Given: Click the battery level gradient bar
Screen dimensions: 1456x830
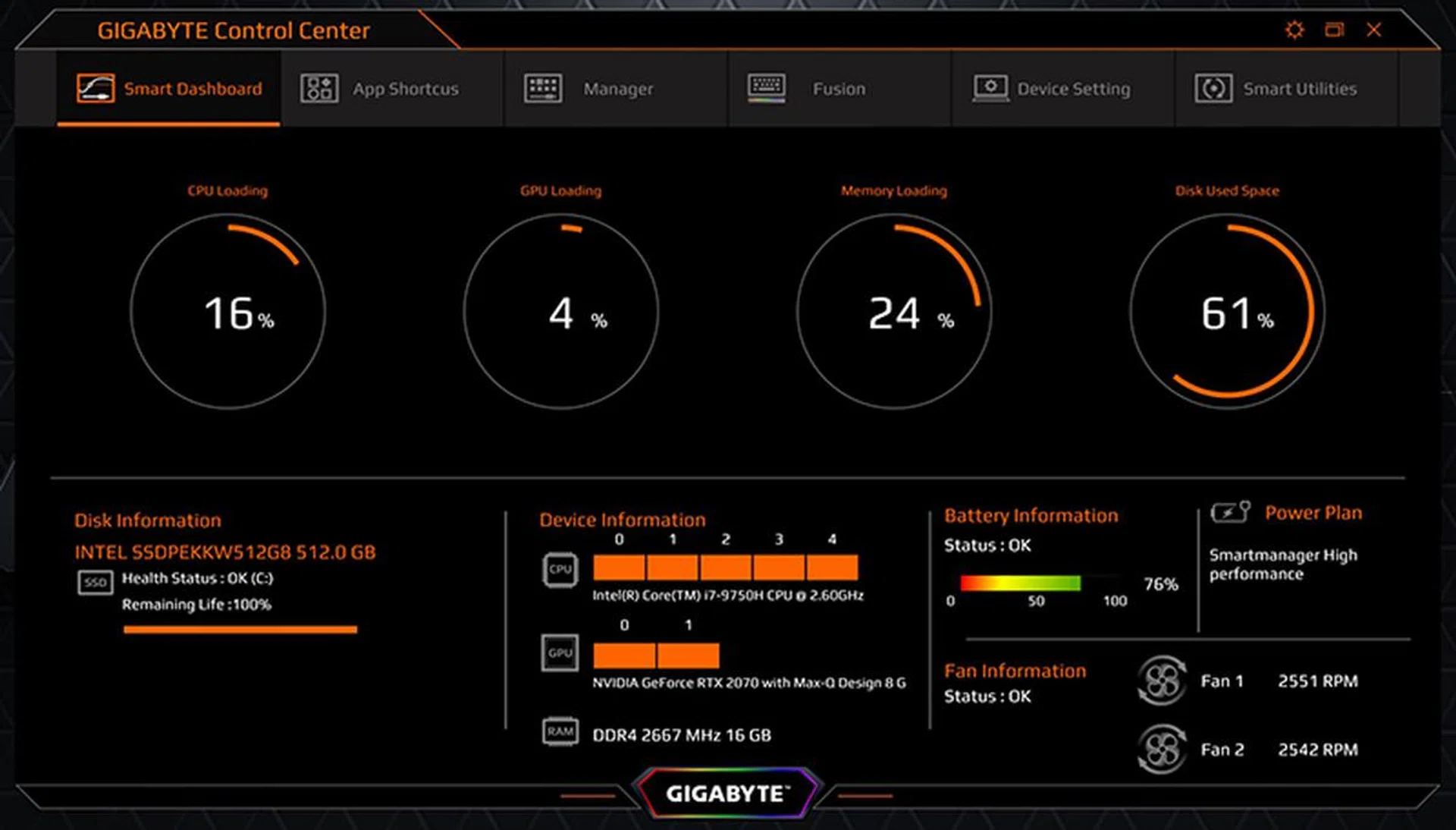Looking at the screenshot, I should 1020,583.
